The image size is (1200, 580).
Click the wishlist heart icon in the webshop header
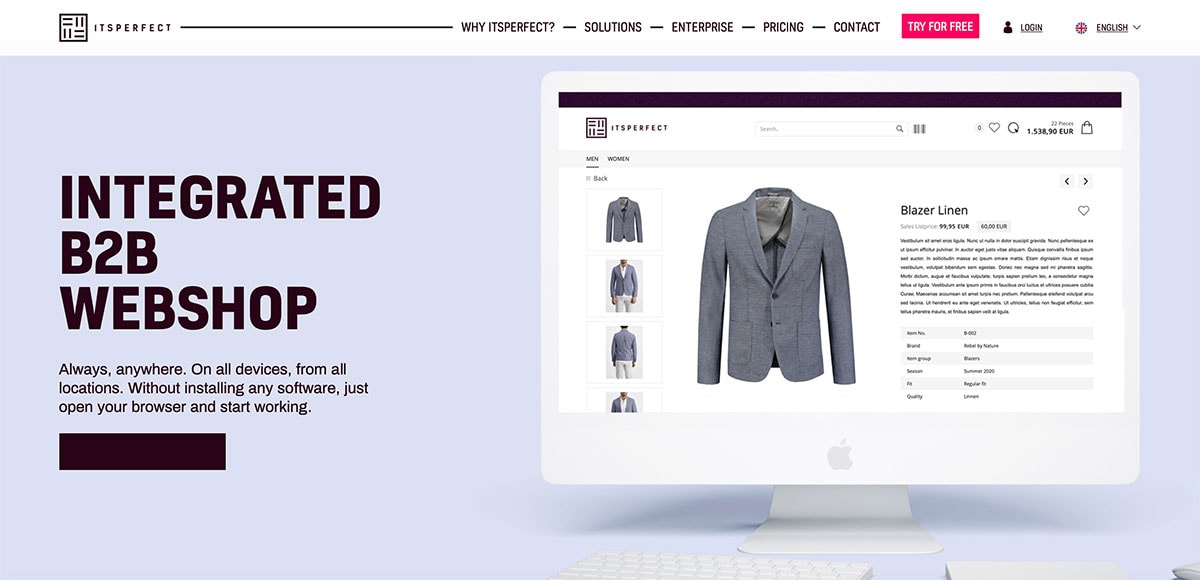[994, 128]
